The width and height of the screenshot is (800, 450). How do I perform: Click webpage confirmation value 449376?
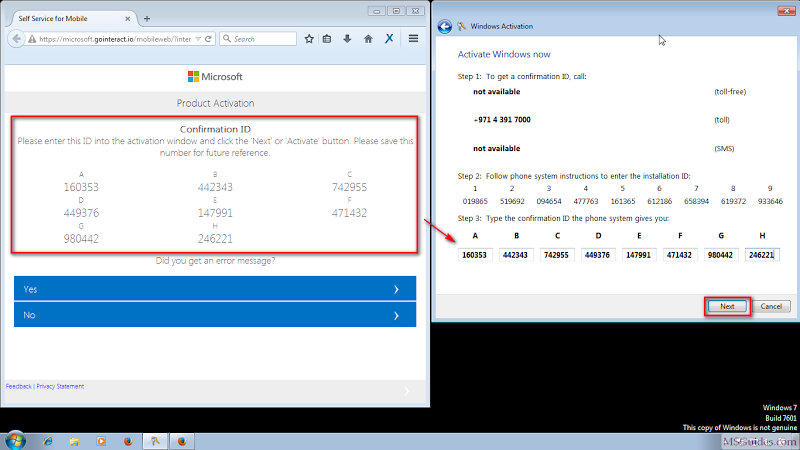coord(81,213)
